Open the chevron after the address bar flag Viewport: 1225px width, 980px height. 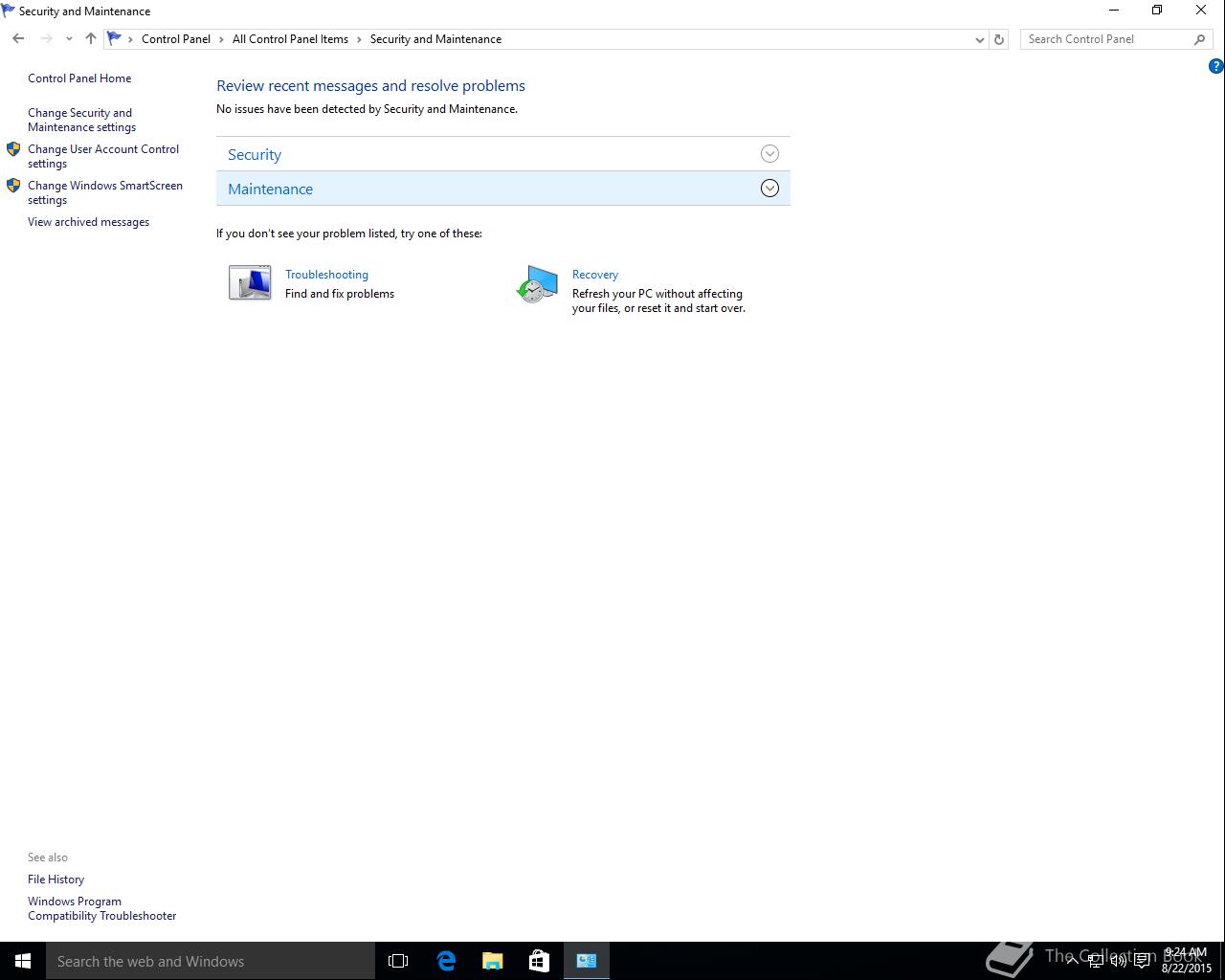(x=131, y=39)
